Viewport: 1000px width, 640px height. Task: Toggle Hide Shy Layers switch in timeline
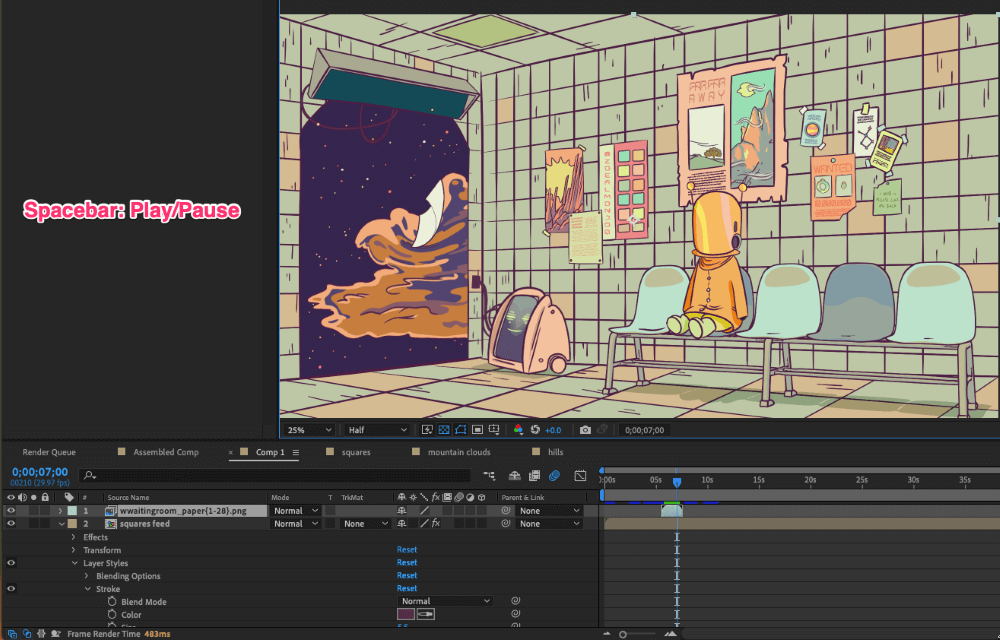click(515, 476)
